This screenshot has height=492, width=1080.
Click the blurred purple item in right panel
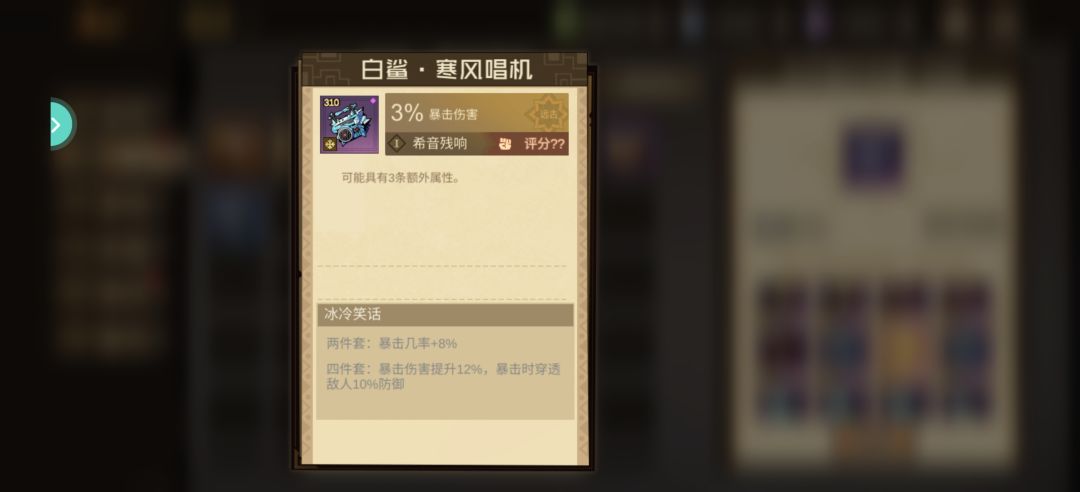tap(873, 157)
